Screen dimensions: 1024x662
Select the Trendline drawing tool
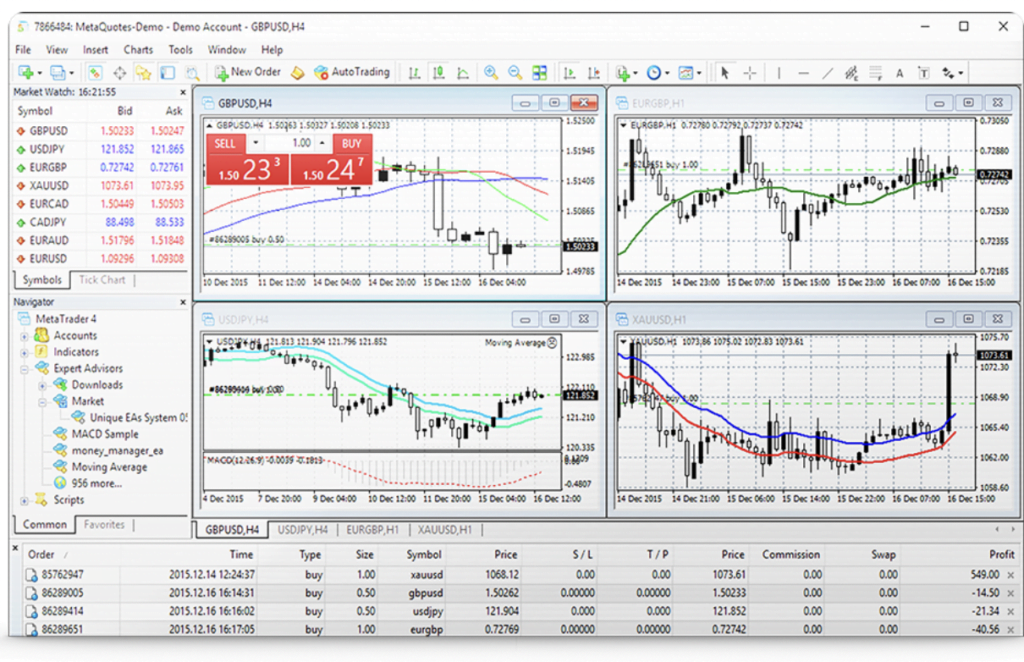(x=827, y=73)
